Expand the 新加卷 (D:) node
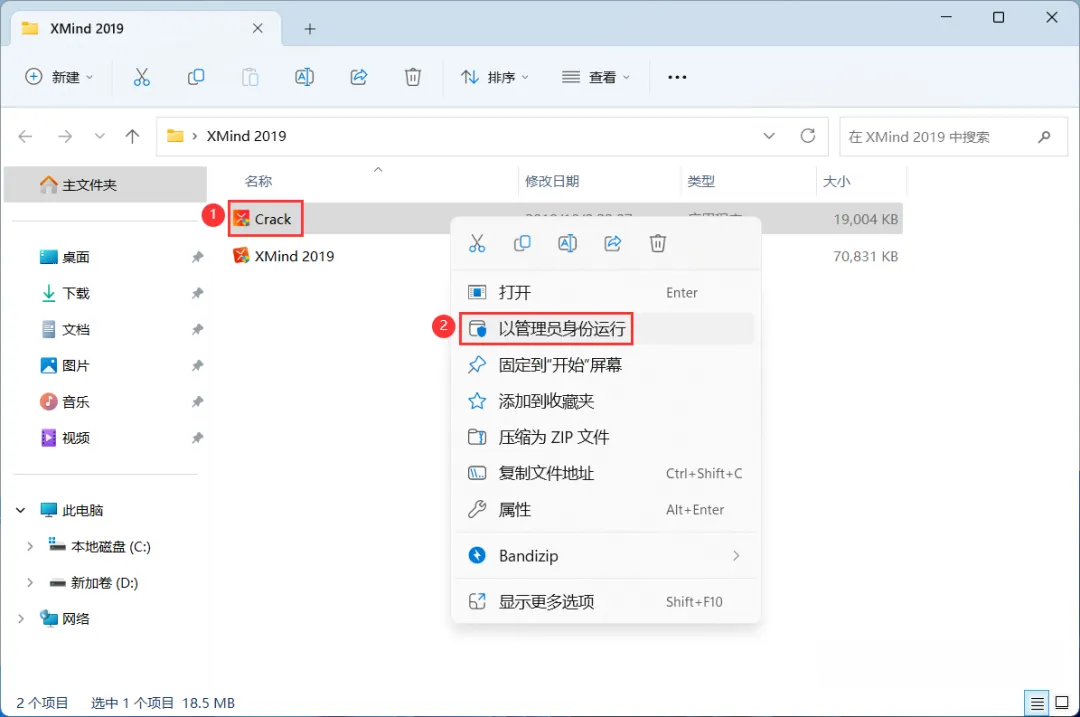Screen dimensions: 1080x717 30,583
